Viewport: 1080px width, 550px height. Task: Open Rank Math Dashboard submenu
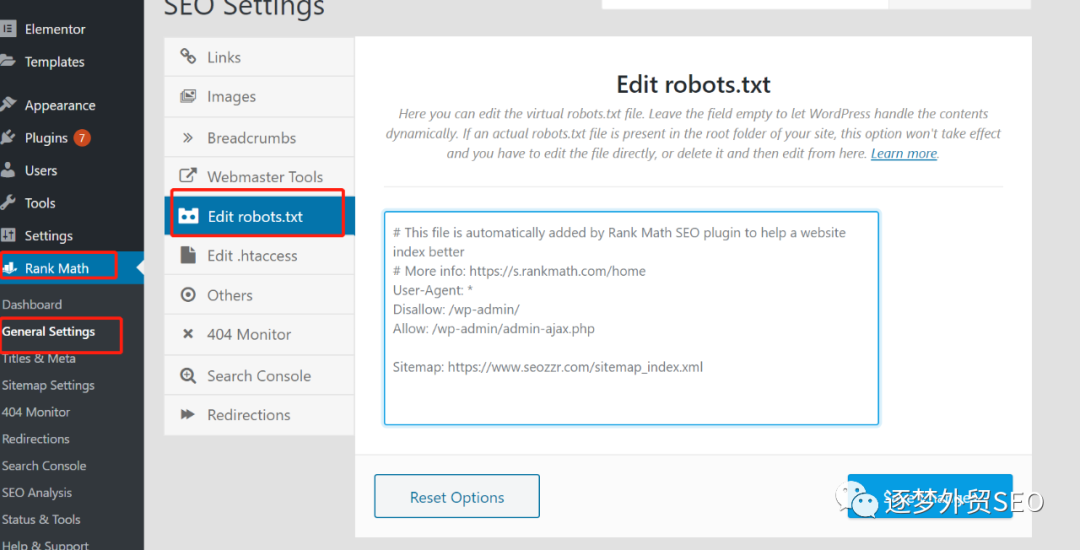pos(32,304)
